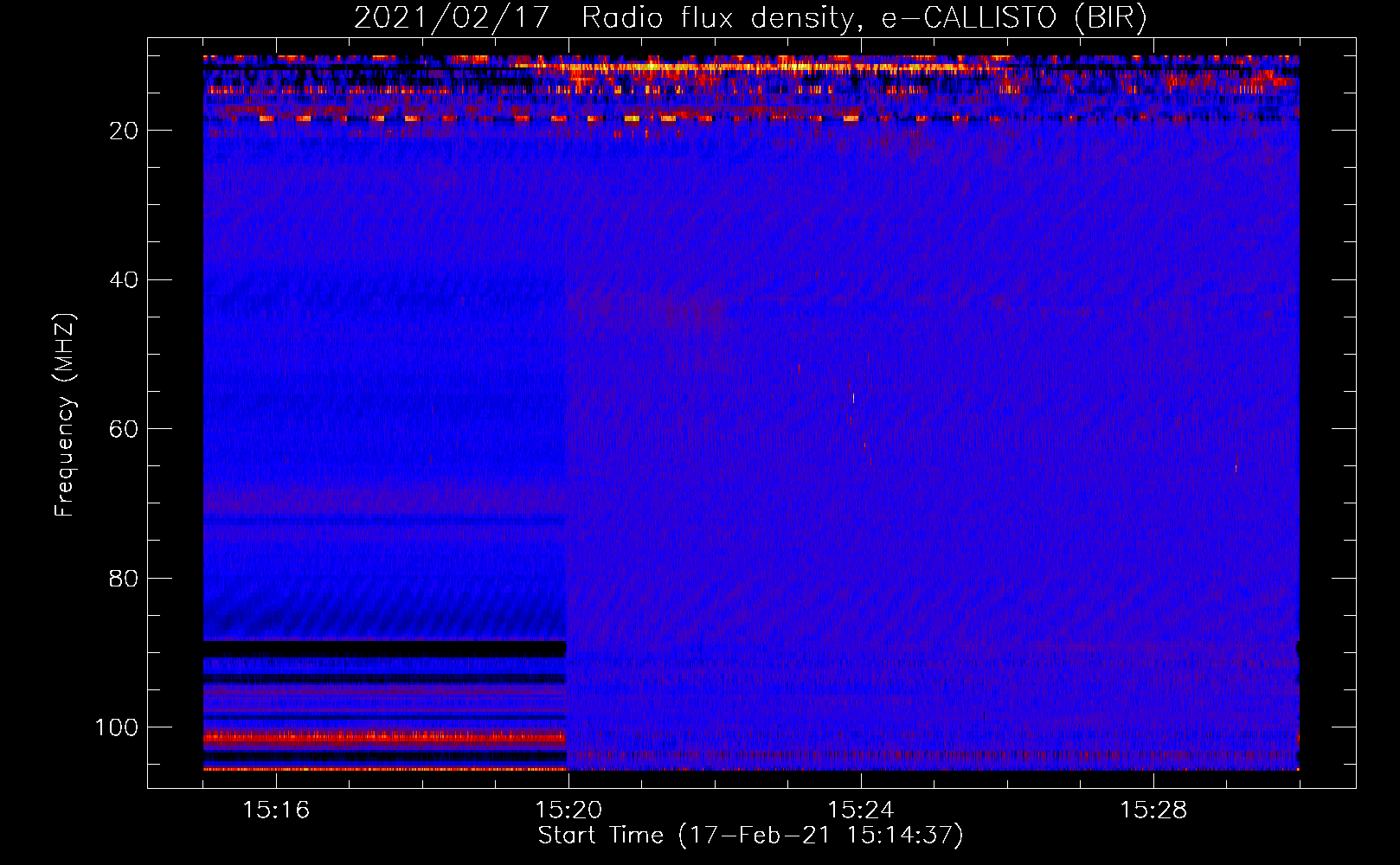Click the 60 frequency tick label

[x=124, y=429]
